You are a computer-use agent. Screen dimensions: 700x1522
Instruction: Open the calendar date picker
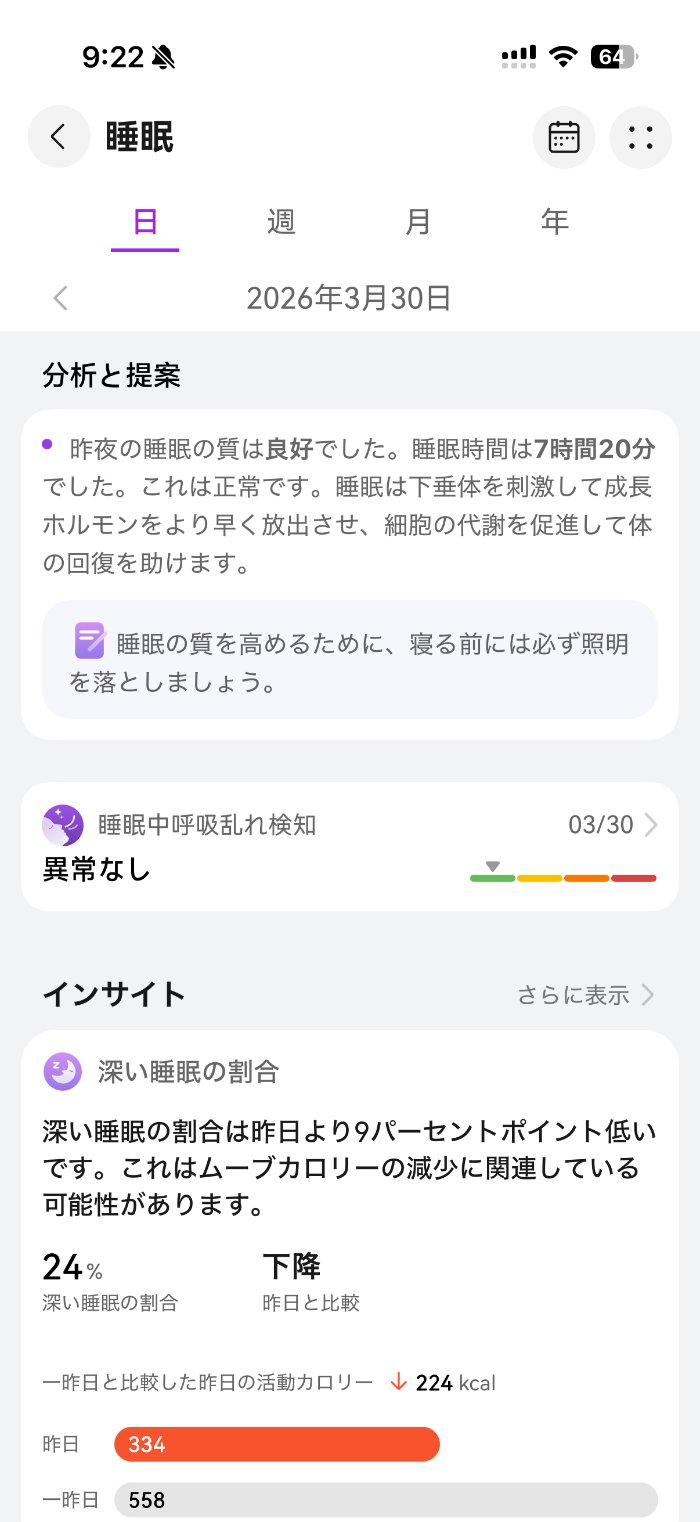point(564,137)
